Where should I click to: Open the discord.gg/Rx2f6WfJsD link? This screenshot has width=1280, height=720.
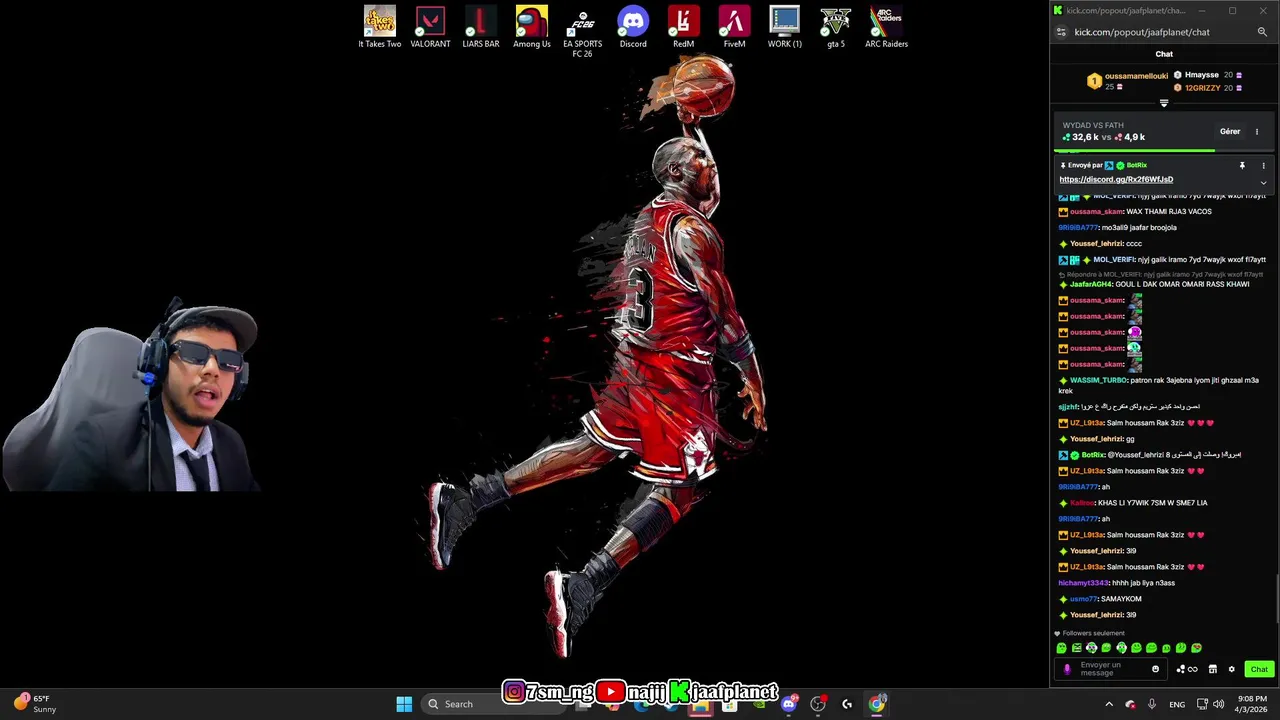1116,179
